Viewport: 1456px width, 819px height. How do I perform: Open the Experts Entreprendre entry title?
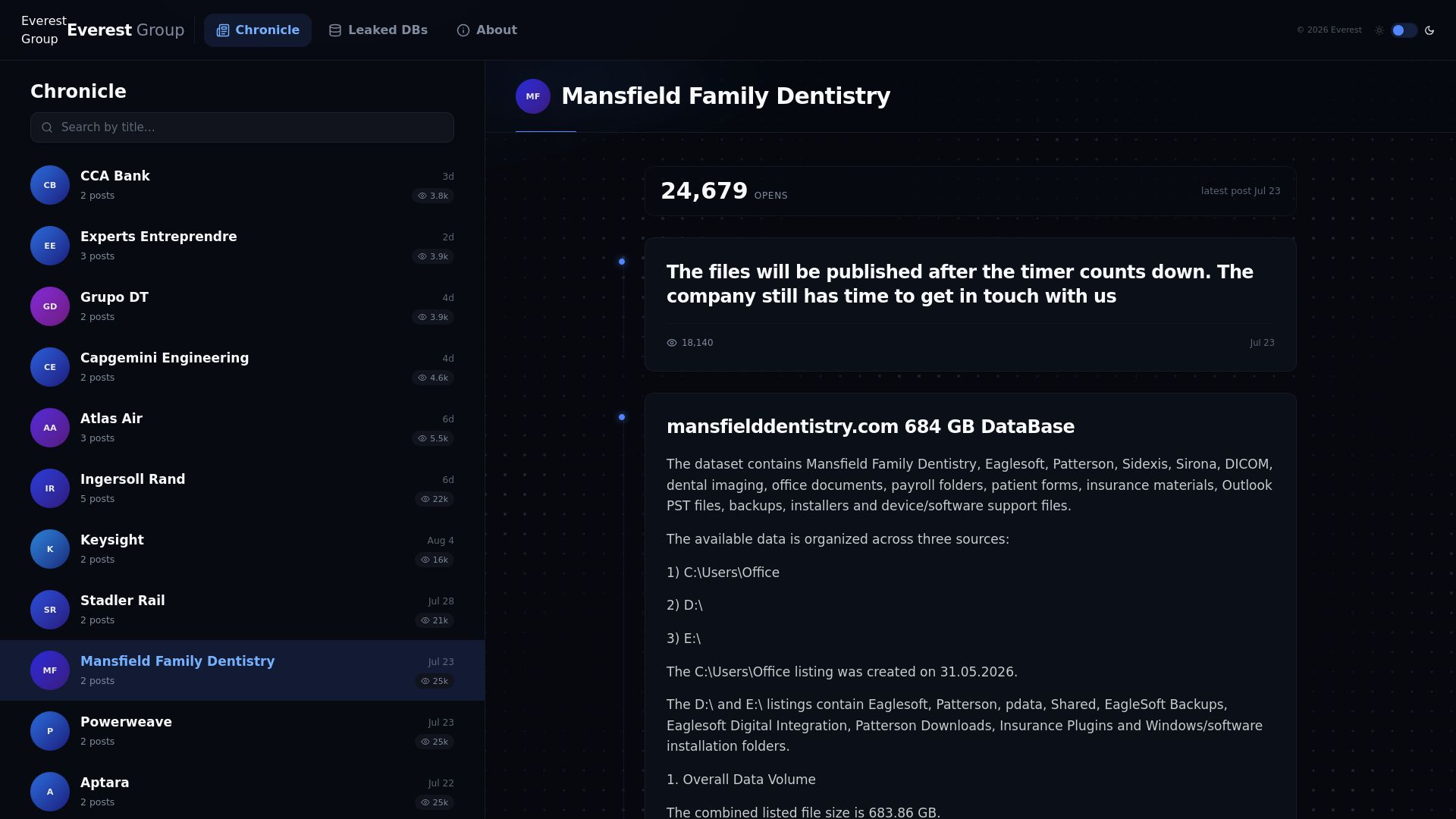pos(158,237)
